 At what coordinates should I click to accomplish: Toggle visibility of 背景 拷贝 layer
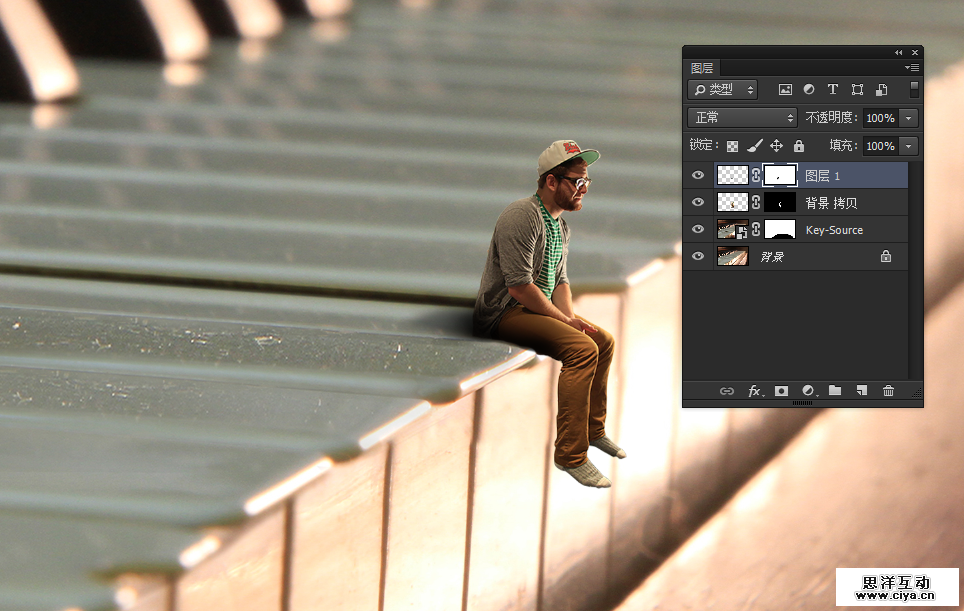click(x=698, y=202)
